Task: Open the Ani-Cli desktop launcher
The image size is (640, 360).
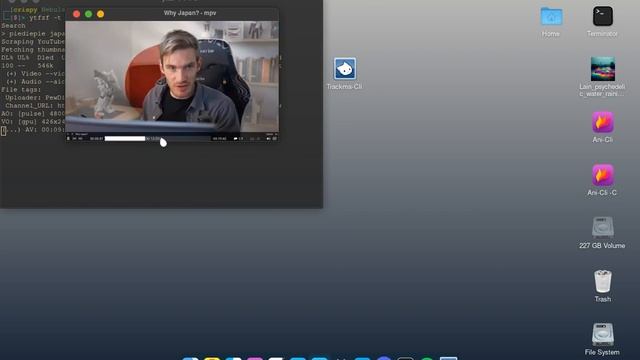Action: pyautogui.click(x=602, y=122)
